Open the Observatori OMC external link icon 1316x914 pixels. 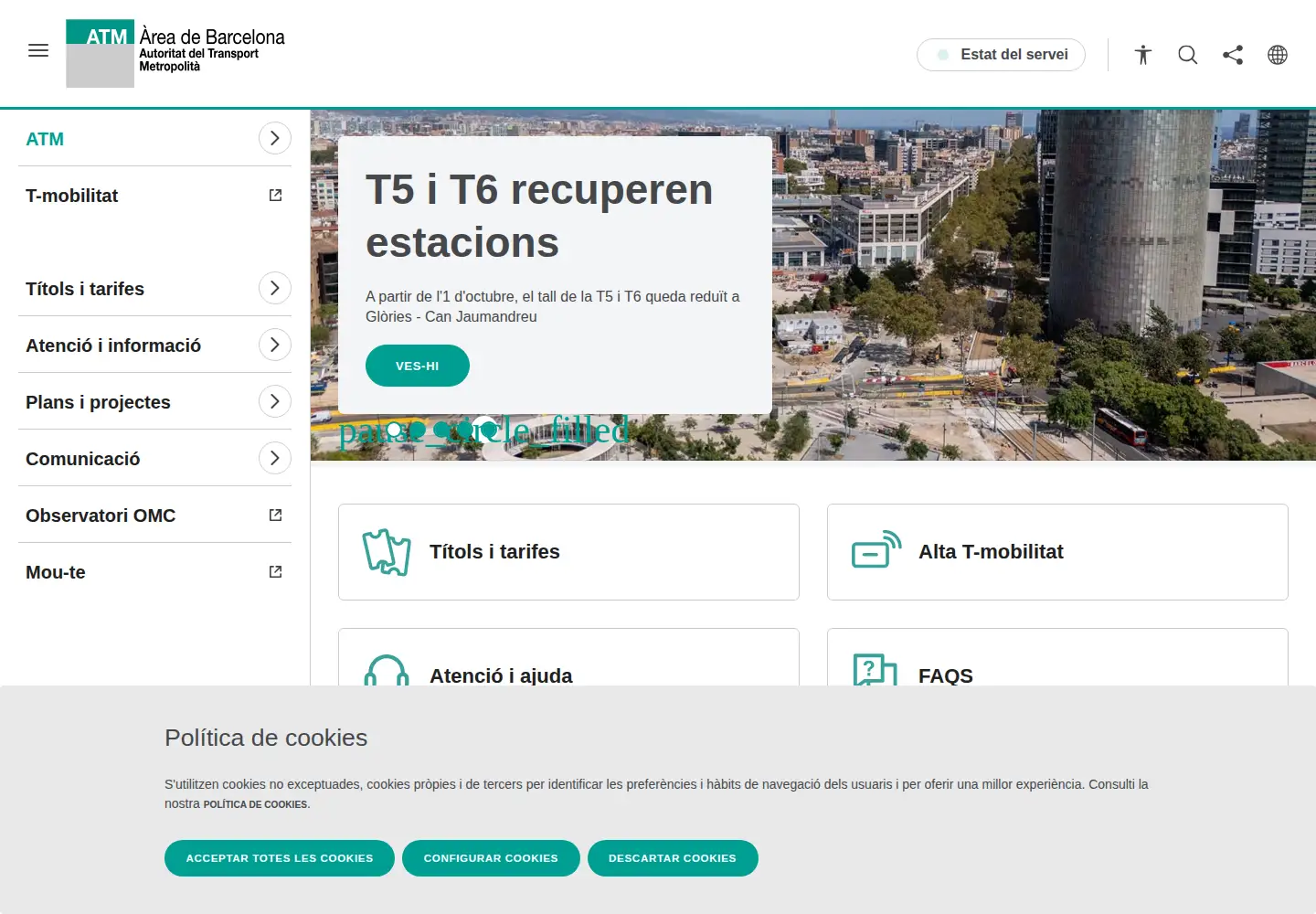tap(275, 515)
